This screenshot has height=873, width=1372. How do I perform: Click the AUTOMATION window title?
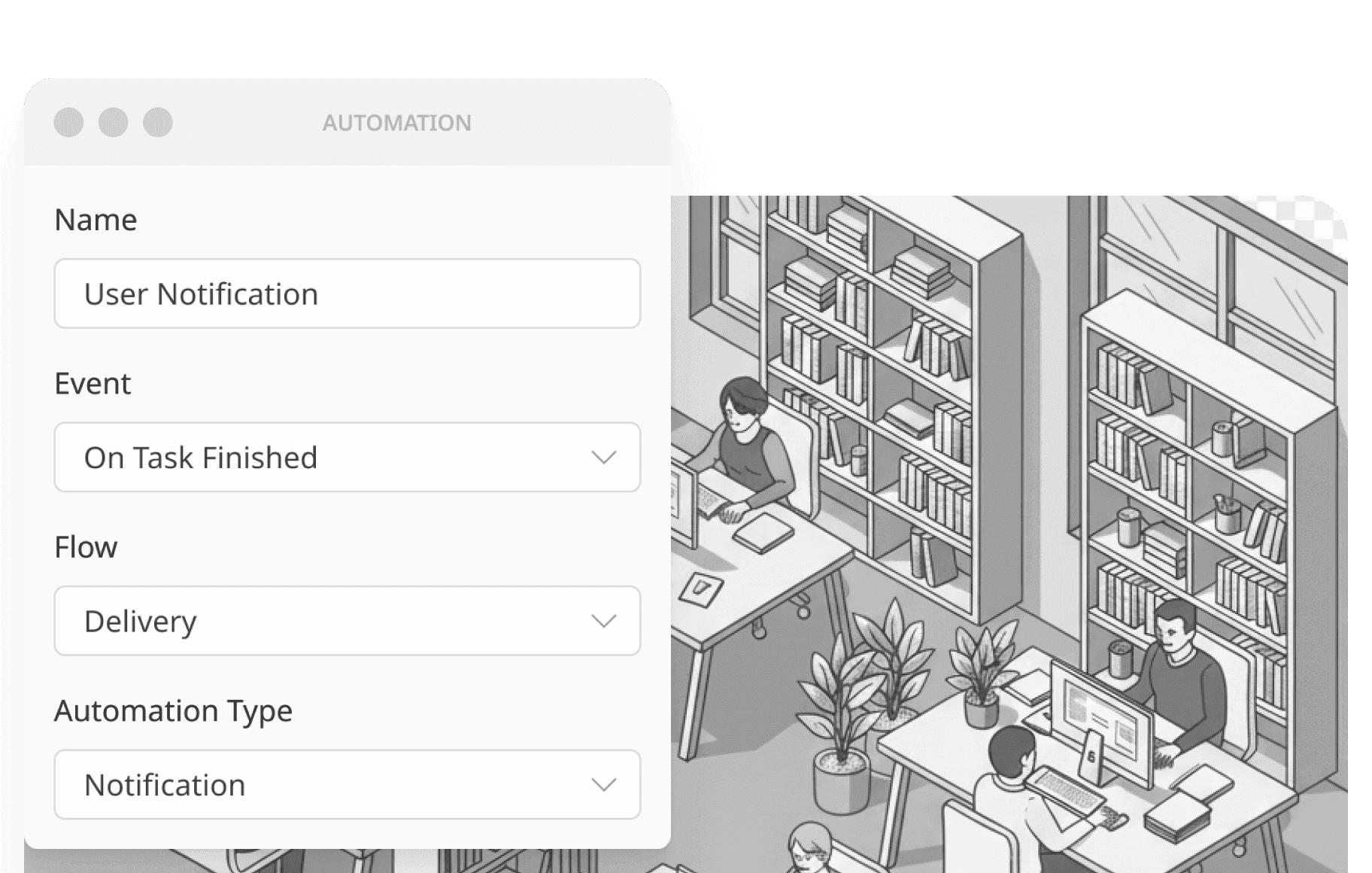(397, 123)
